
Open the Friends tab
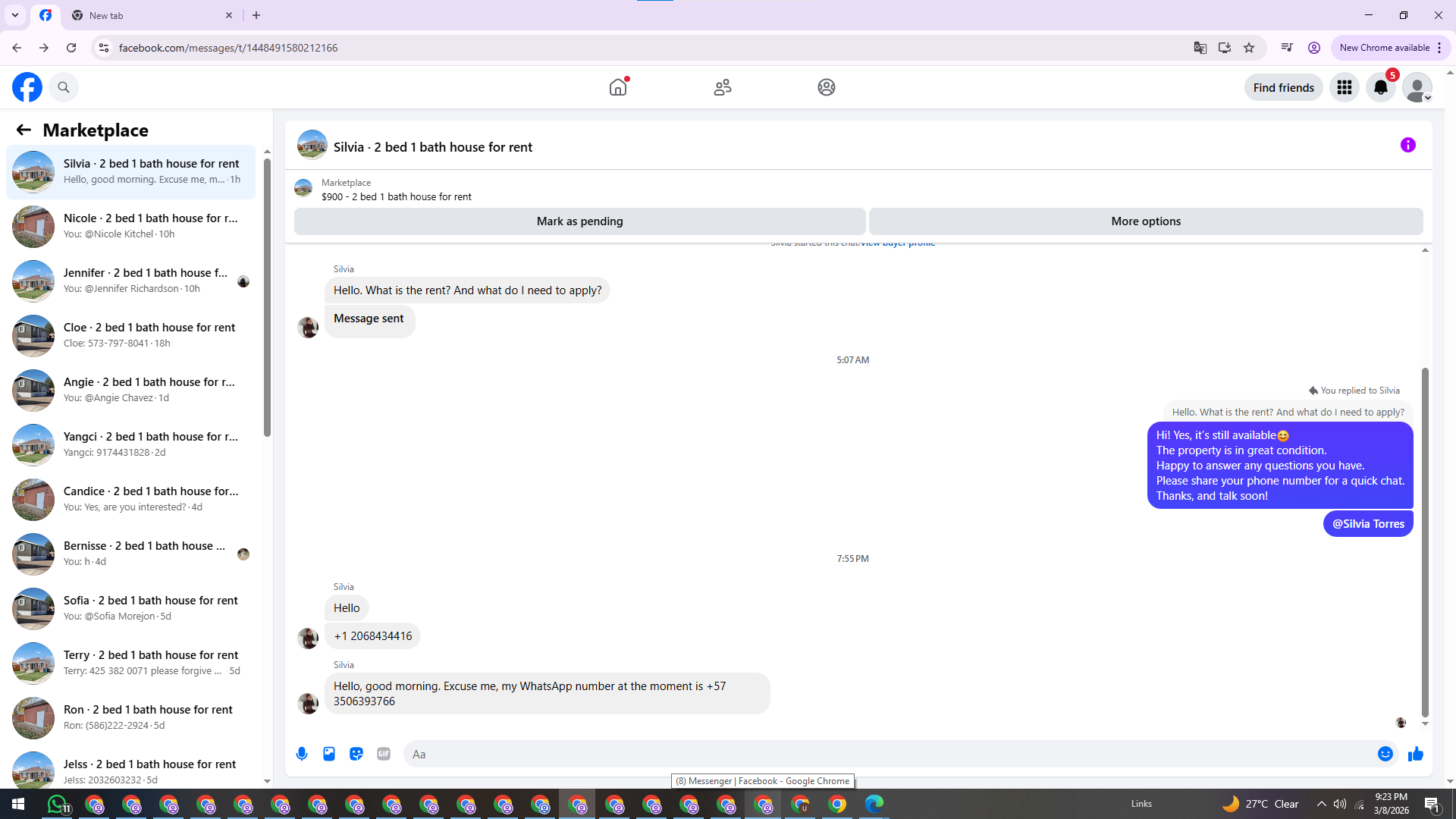click(722, 87)
